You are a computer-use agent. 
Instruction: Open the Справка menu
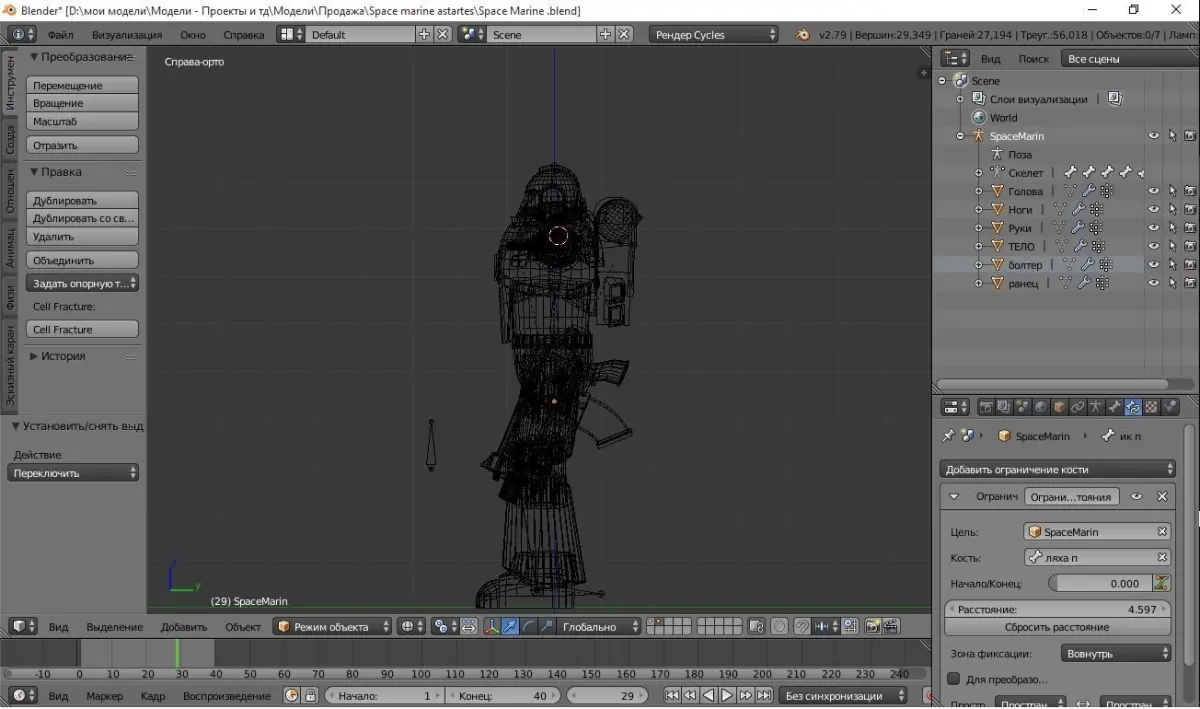(x=244, y=35)
